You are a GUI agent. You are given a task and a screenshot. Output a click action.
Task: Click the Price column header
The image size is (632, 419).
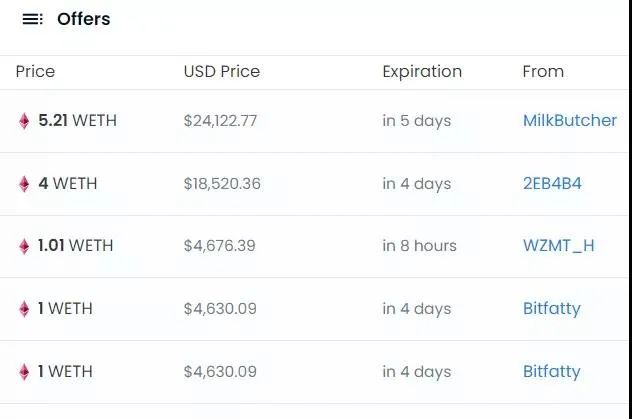(x=35, y=72)
